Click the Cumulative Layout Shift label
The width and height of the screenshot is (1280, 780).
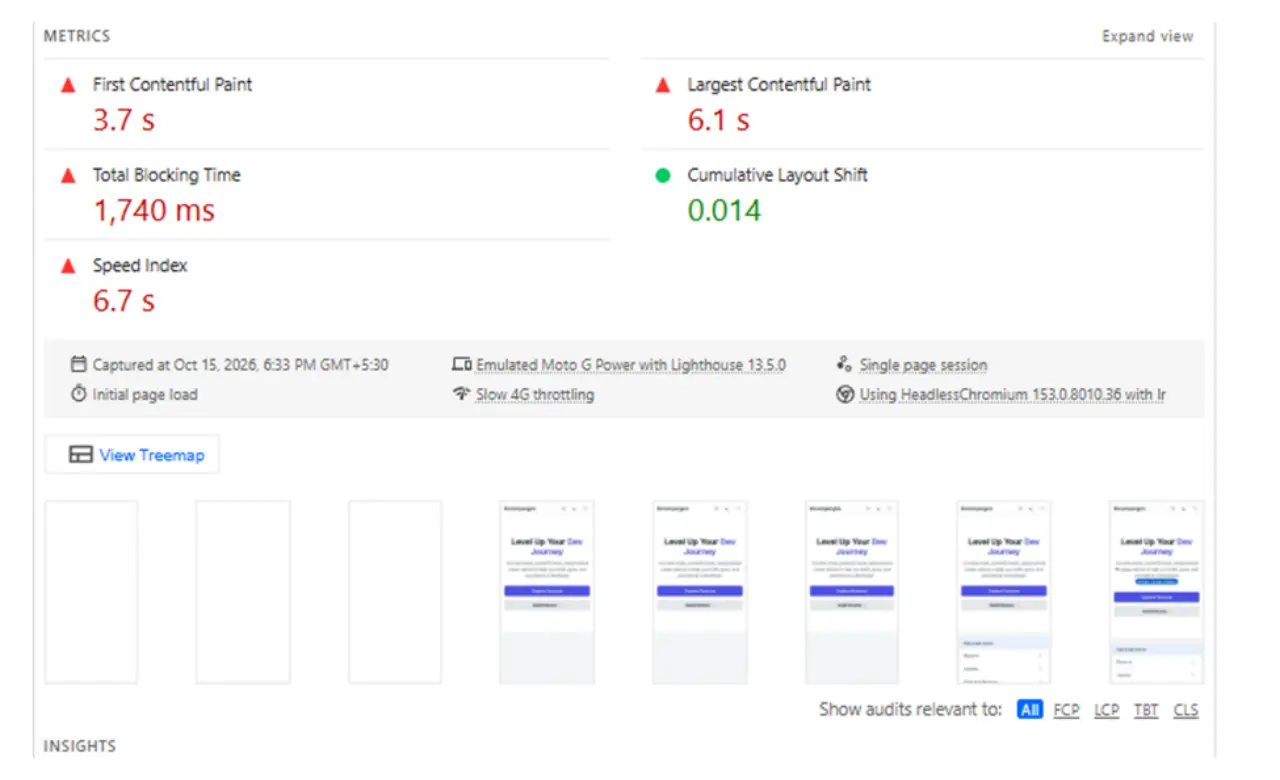pyautogui.click(x=777, y=175)
